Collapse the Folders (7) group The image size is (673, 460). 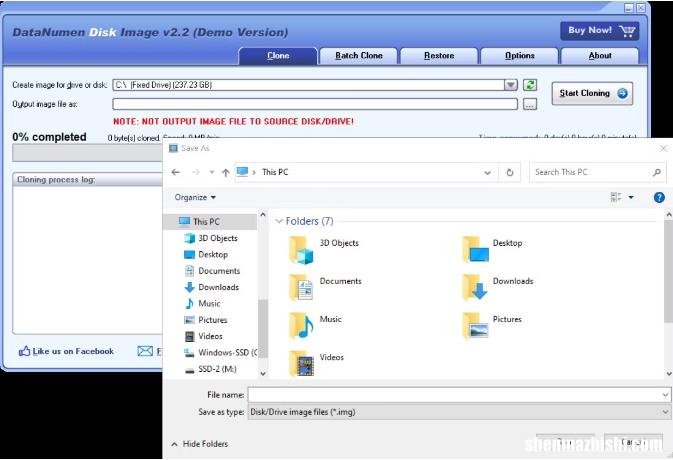[x=279, y=221]
